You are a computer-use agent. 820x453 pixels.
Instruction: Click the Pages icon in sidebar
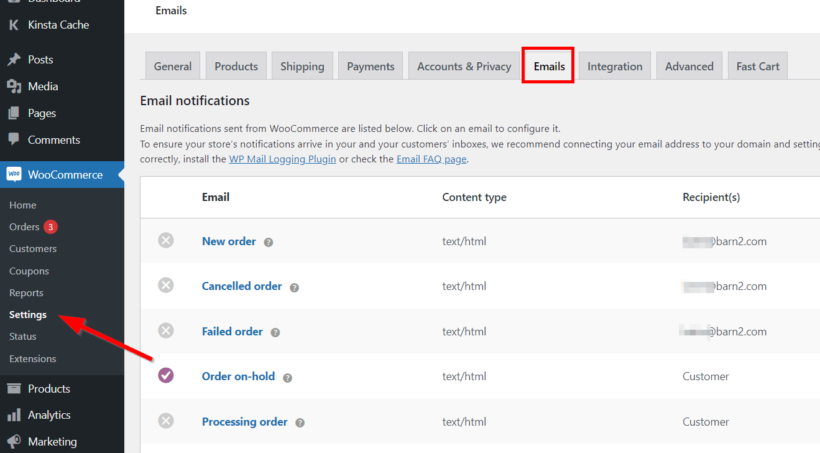click(x=14, y=113)
